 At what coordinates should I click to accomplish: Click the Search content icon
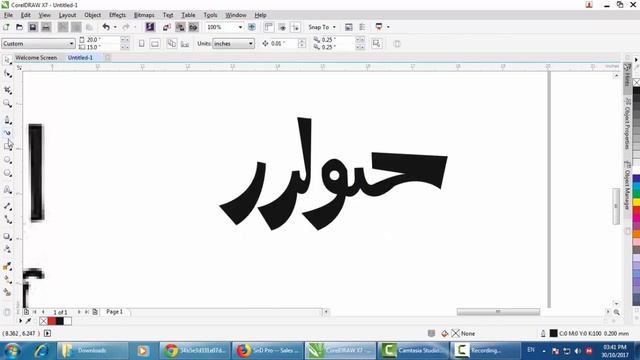150,27
